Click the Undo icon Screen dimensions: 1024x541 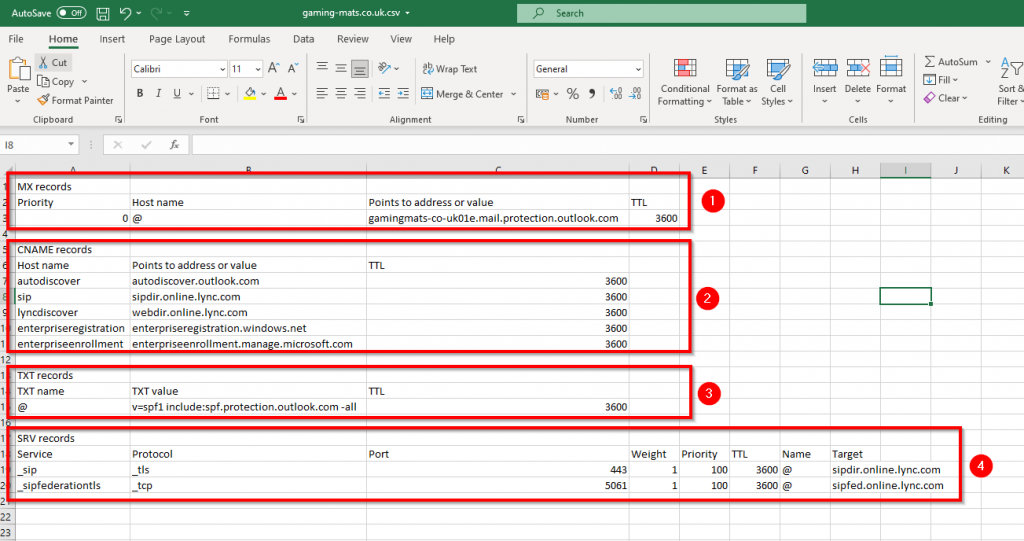pyautogui.click(x=125, y=13)
